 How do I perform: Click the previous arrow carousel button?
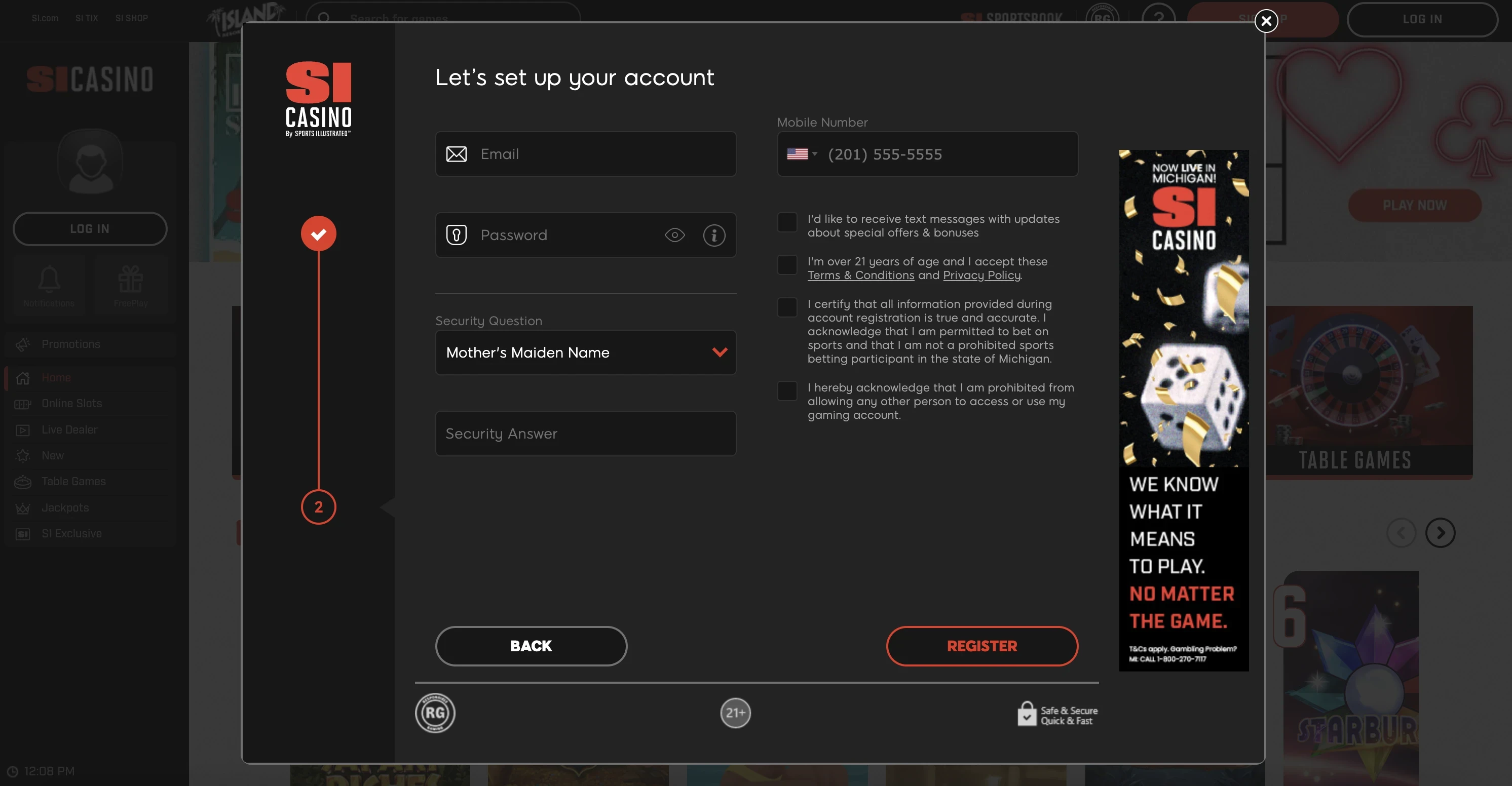[x=1401, y=533]
